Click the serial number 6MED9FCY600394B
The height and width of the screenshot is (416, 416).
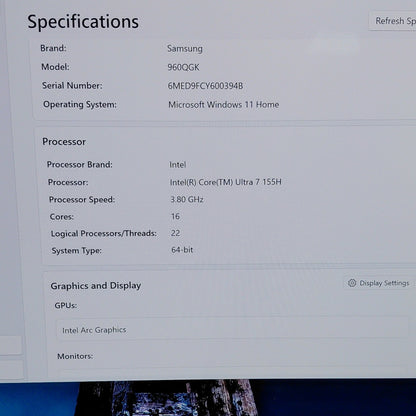coord(205,86)
